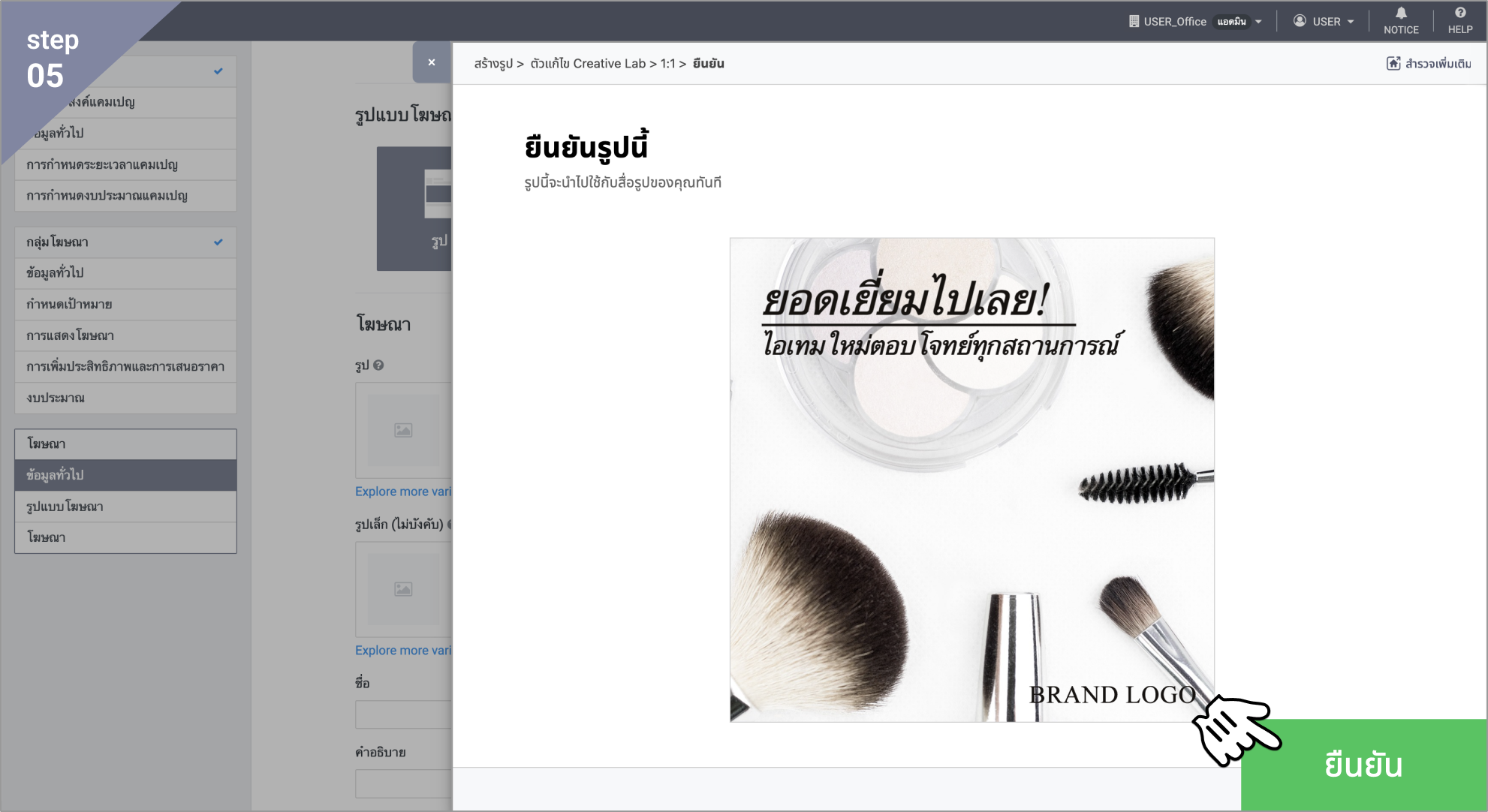
Task: Go to งบประมาณ sidebar item
Action: 125,398
